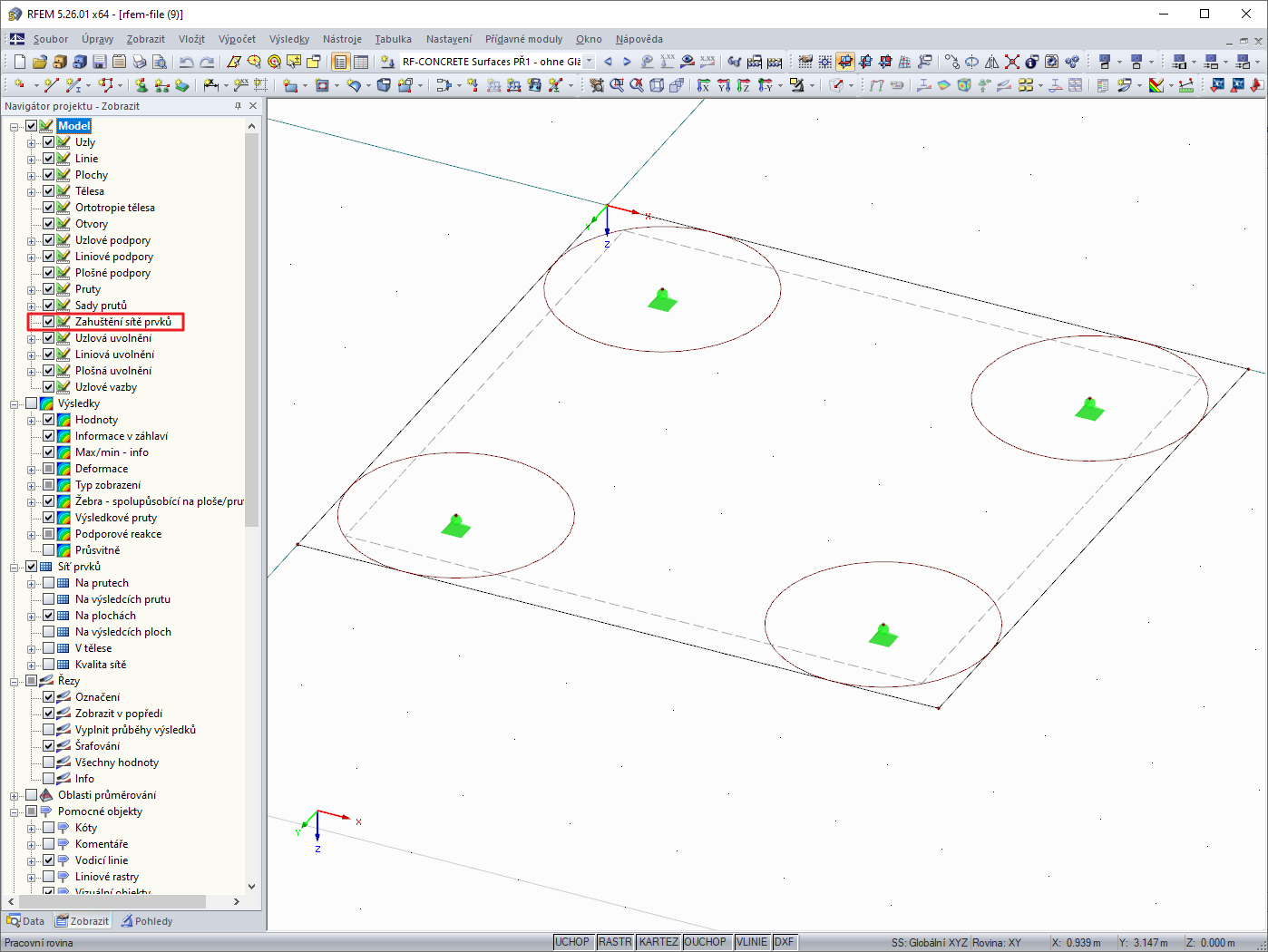Toggle DXF in the status bar
This screenshot has height=952, width=1268.
[x=785, y=942]
